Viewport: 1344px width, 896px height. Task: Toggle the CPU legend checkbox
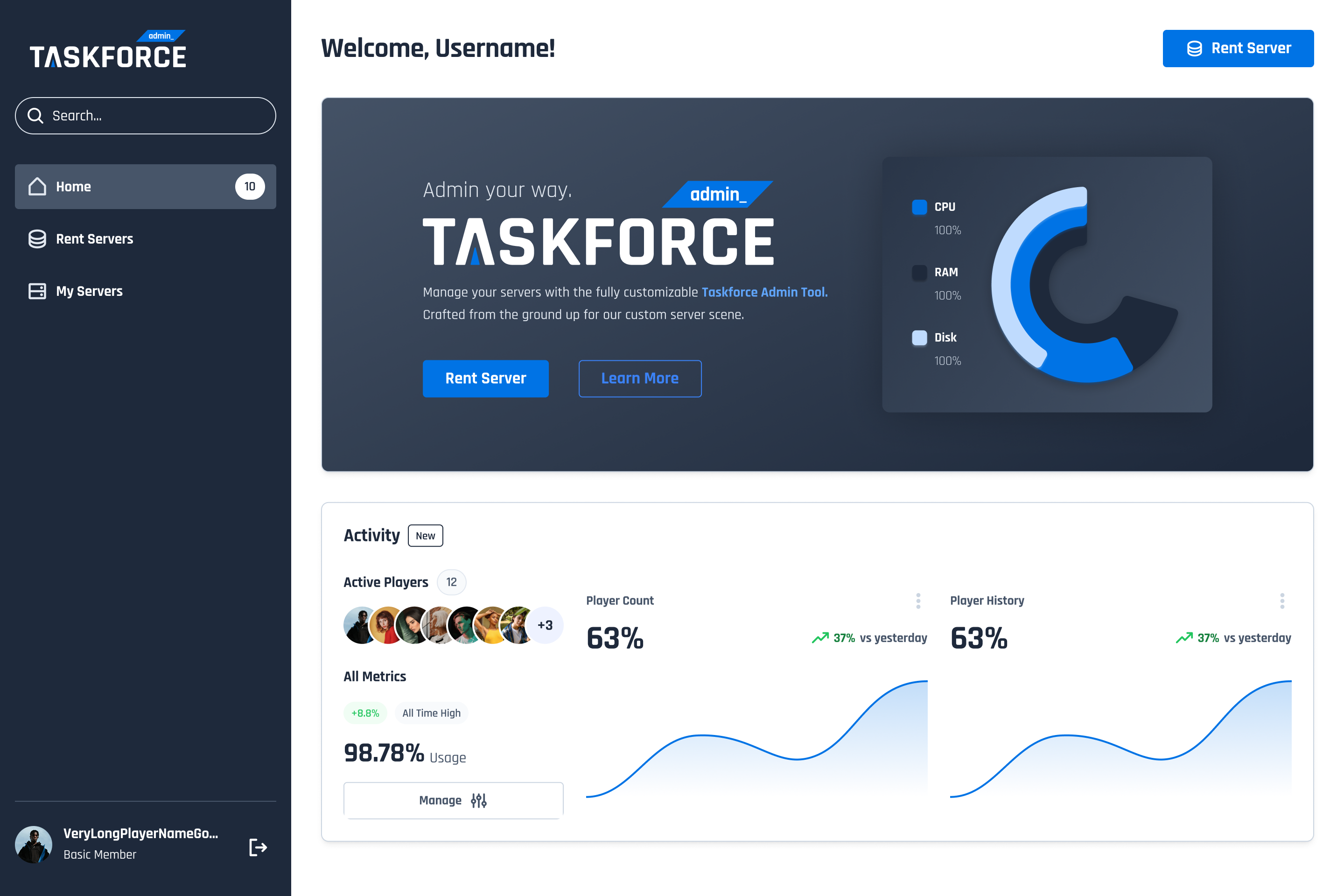pos(919,207)
